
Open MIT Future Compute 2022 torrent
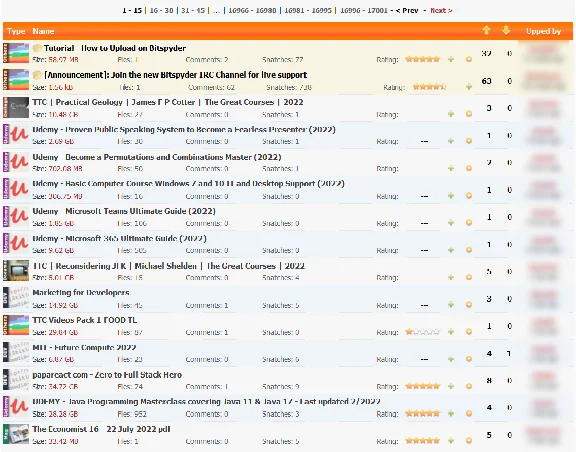point(84,347)
